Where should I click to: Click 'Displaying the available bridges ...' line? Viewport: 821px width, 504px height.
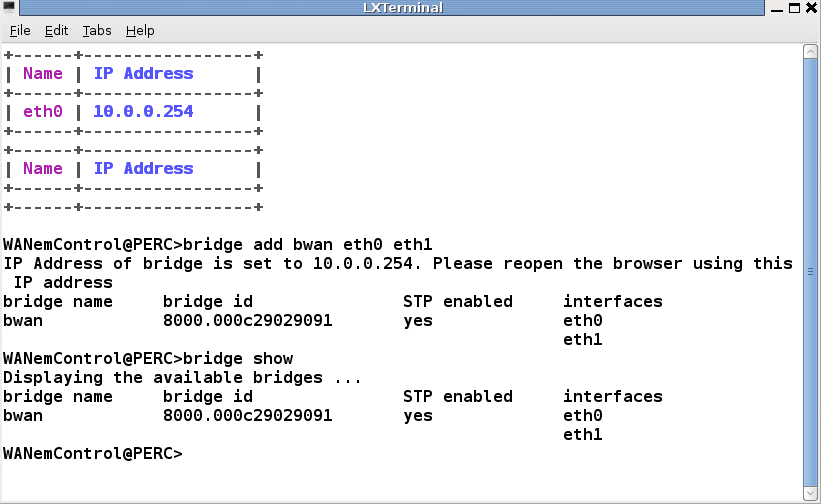tap(182, 377)
